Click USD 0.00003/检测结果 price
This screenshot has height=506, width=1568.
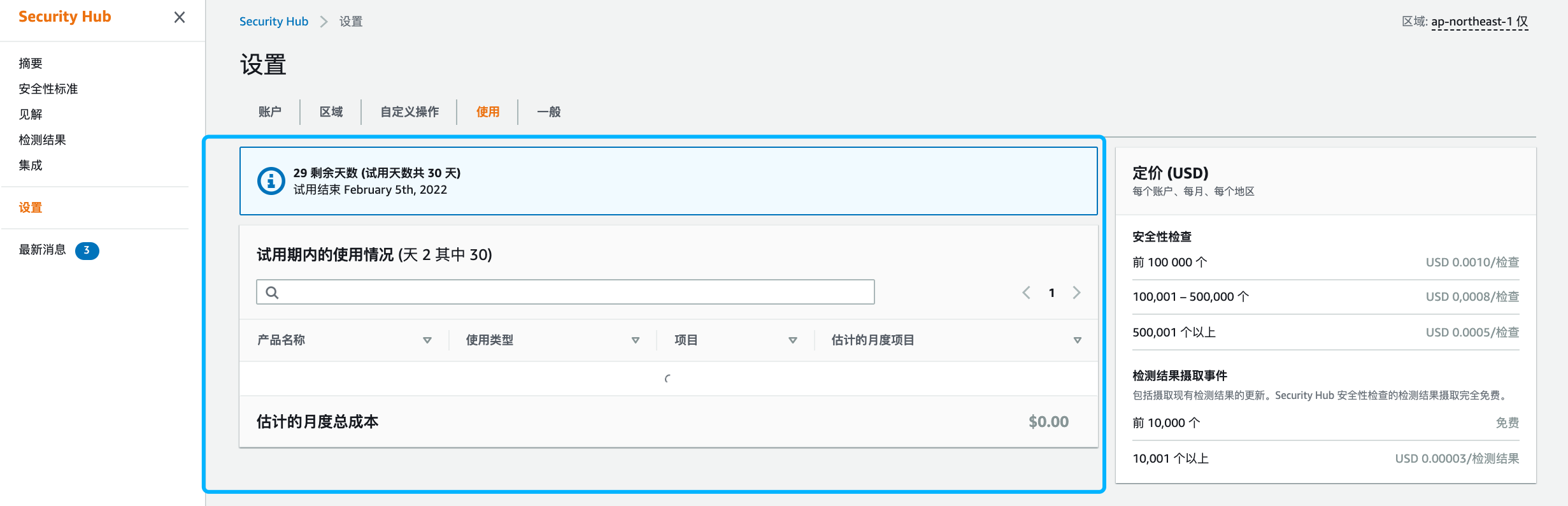(1457, 458)
